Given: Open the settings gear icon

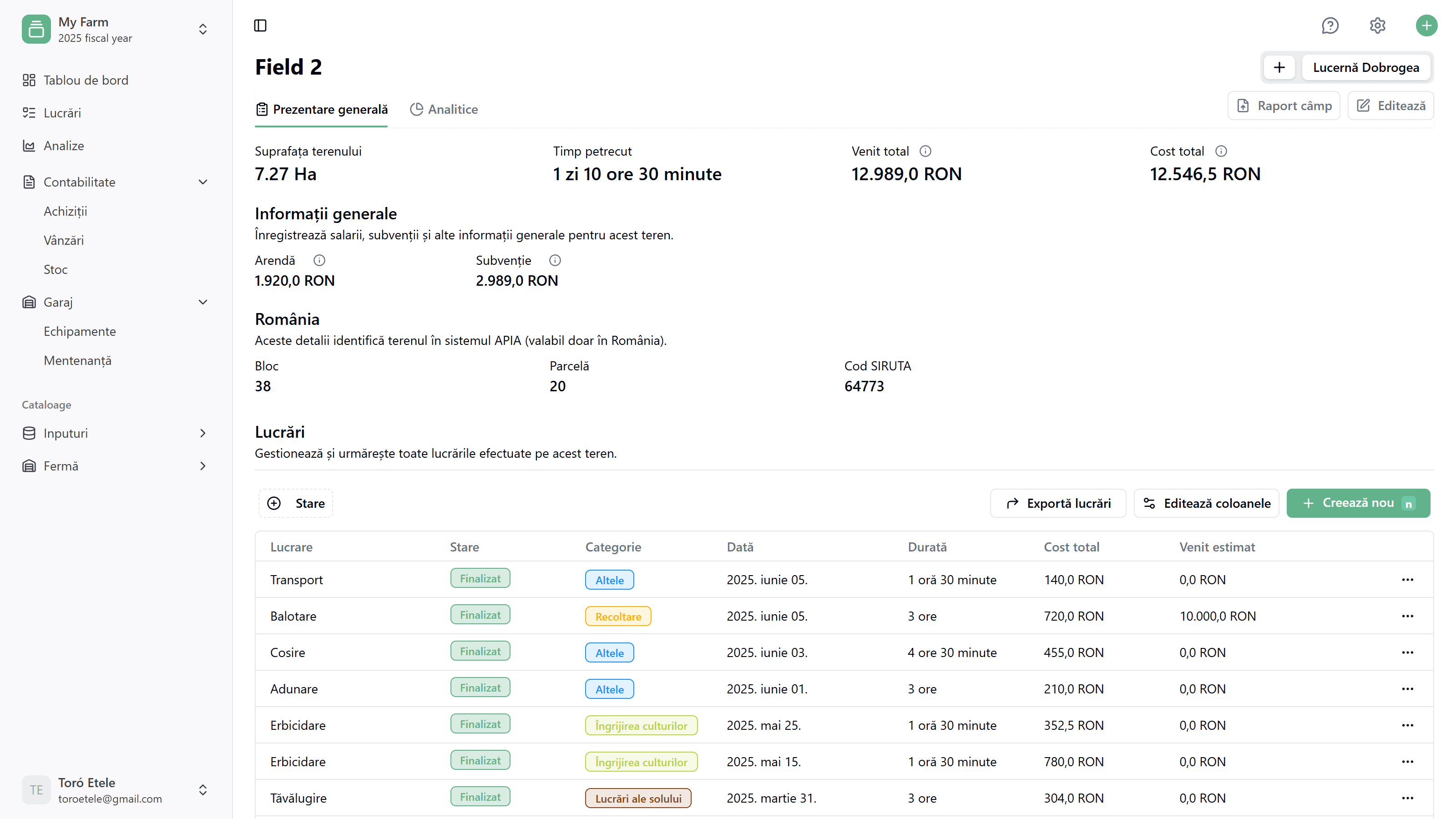Looking at the screenshot, I should coord(1377,25).
